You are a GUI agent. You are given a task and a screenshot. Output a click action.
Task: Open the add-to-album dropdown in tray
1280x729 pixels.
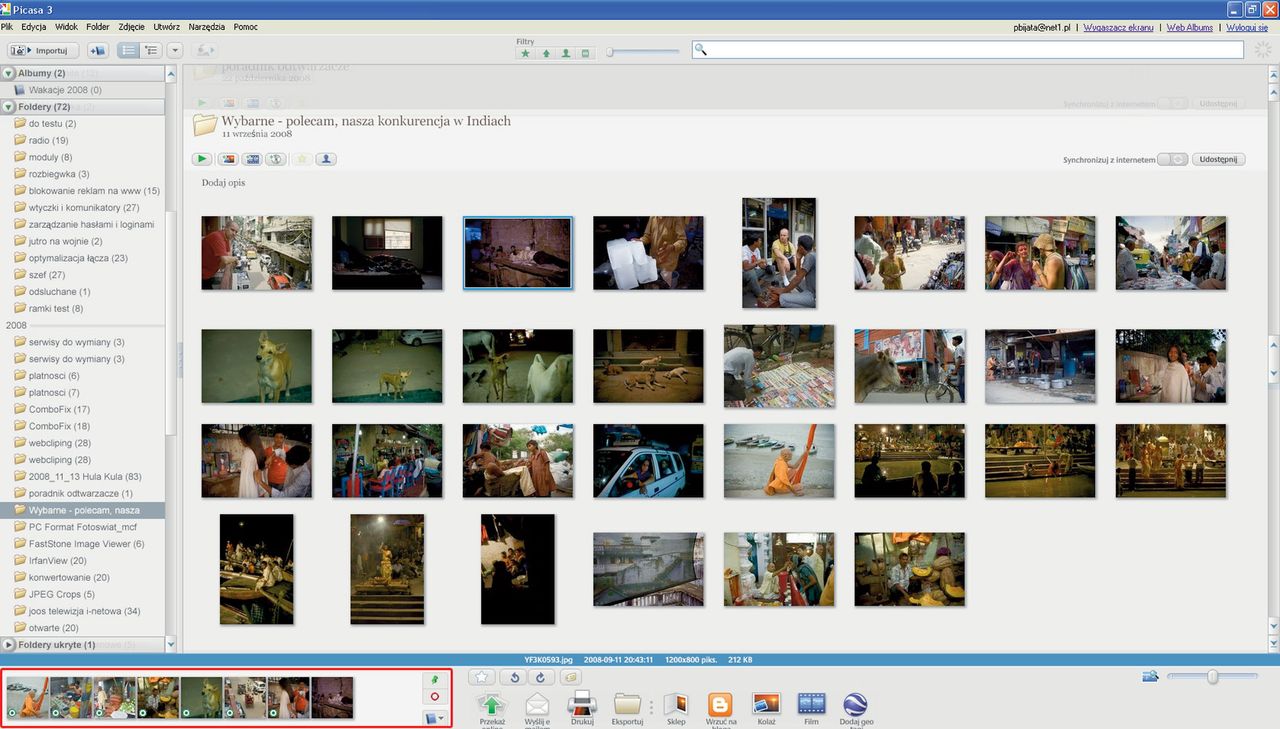click(x=434, y=718)
